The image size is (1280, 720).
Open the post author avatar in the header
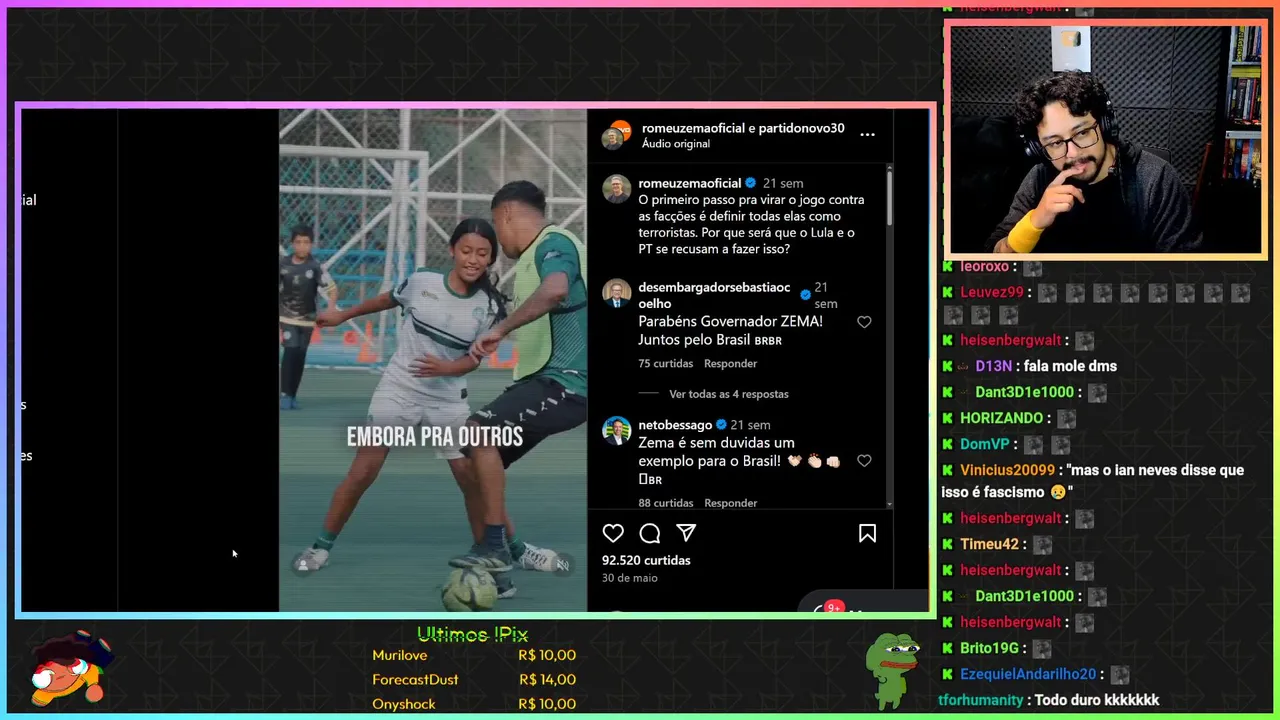pos(616,135)
